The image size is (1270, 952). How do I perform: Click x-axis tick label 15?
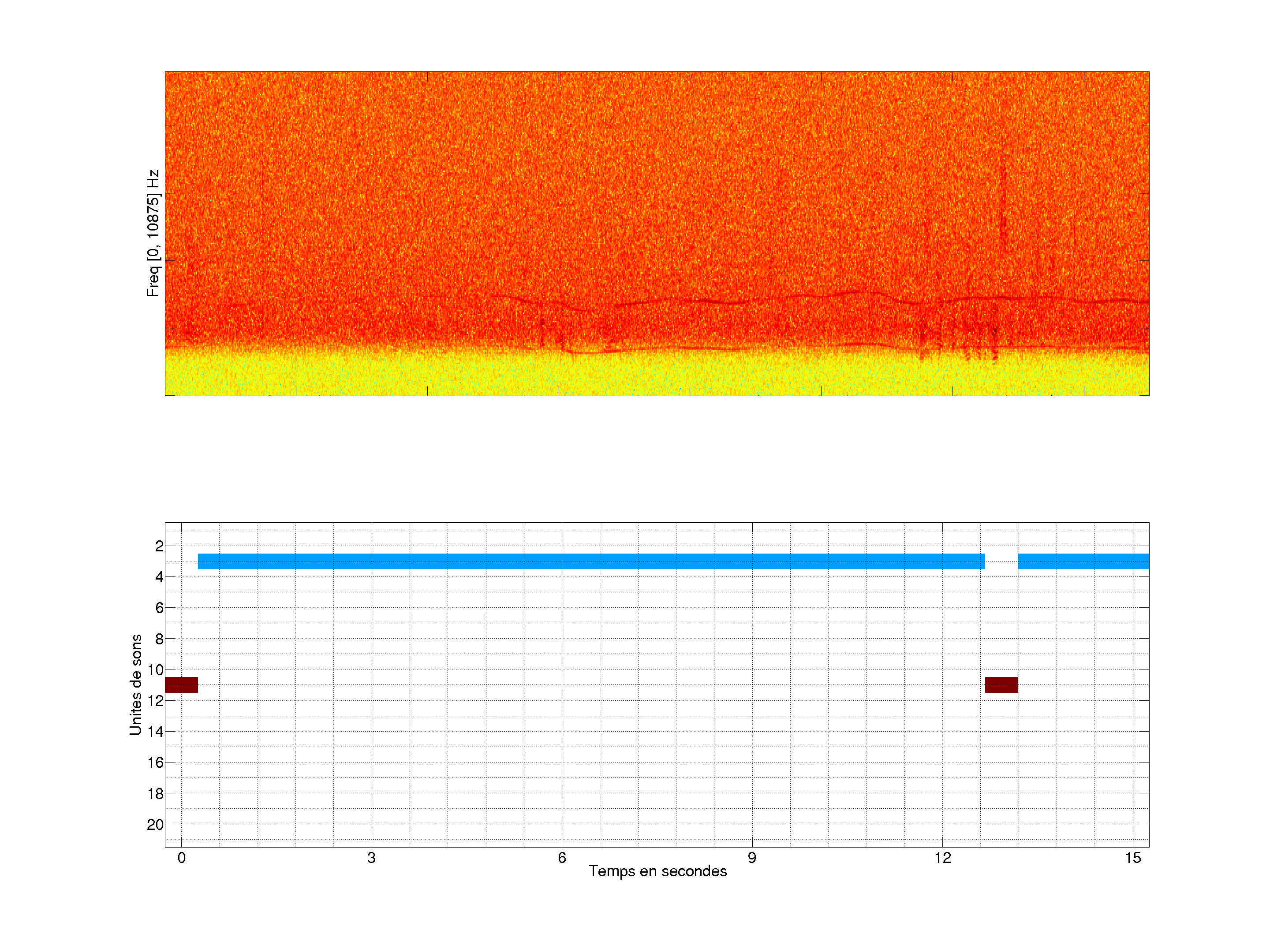coord(1132,858)
